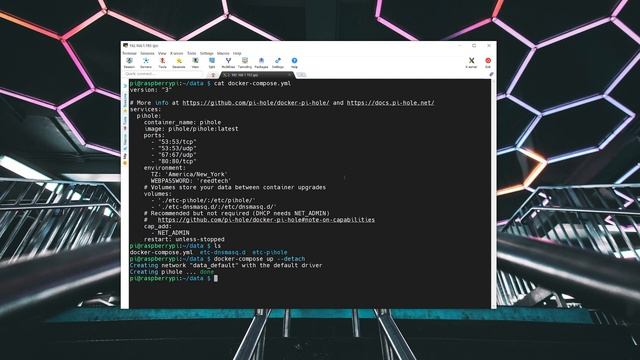Open the Help menu in menu bar
This screenshot has width=640, height=360.
coord(237,53)
